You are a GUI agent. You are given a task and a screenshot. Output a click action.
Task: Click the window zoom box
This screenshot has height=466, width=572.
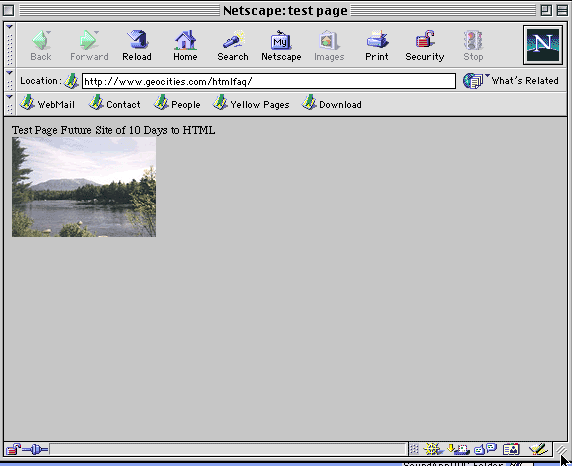tap(546, 10)
